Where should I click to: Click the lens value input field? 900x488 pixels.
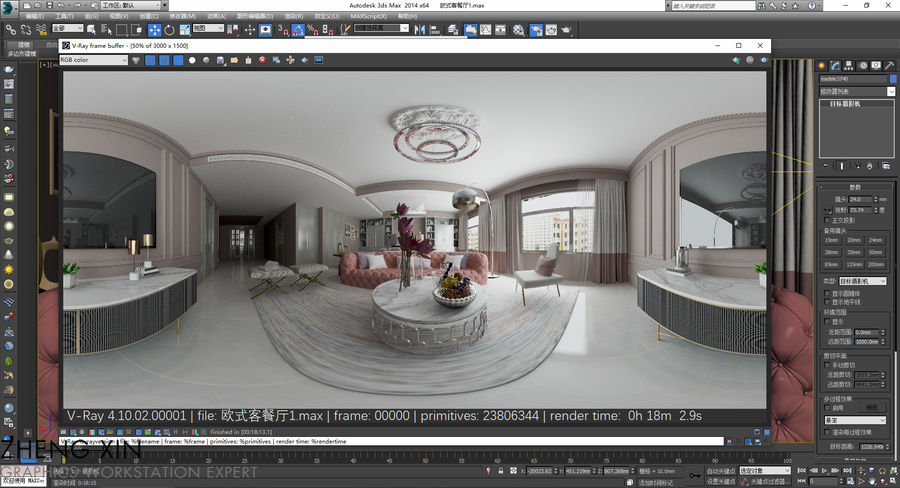coord(860,199)
